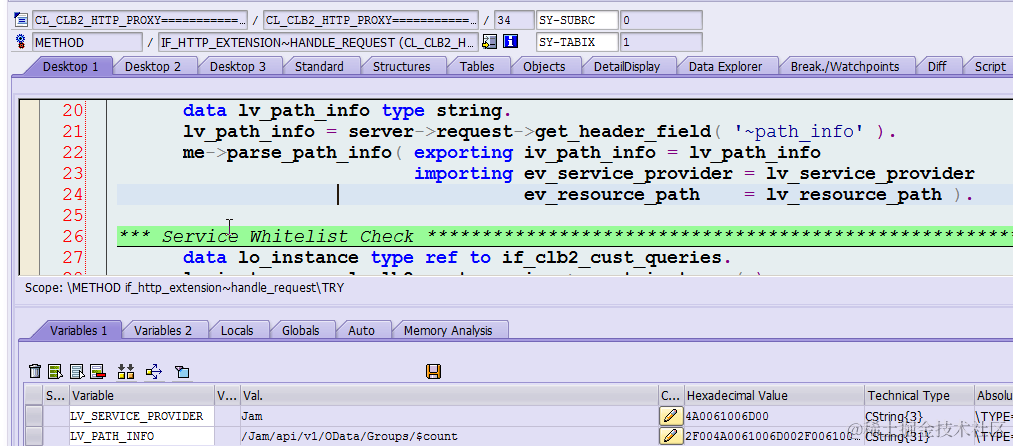Click the blue info icon near method name

(511, 42)
